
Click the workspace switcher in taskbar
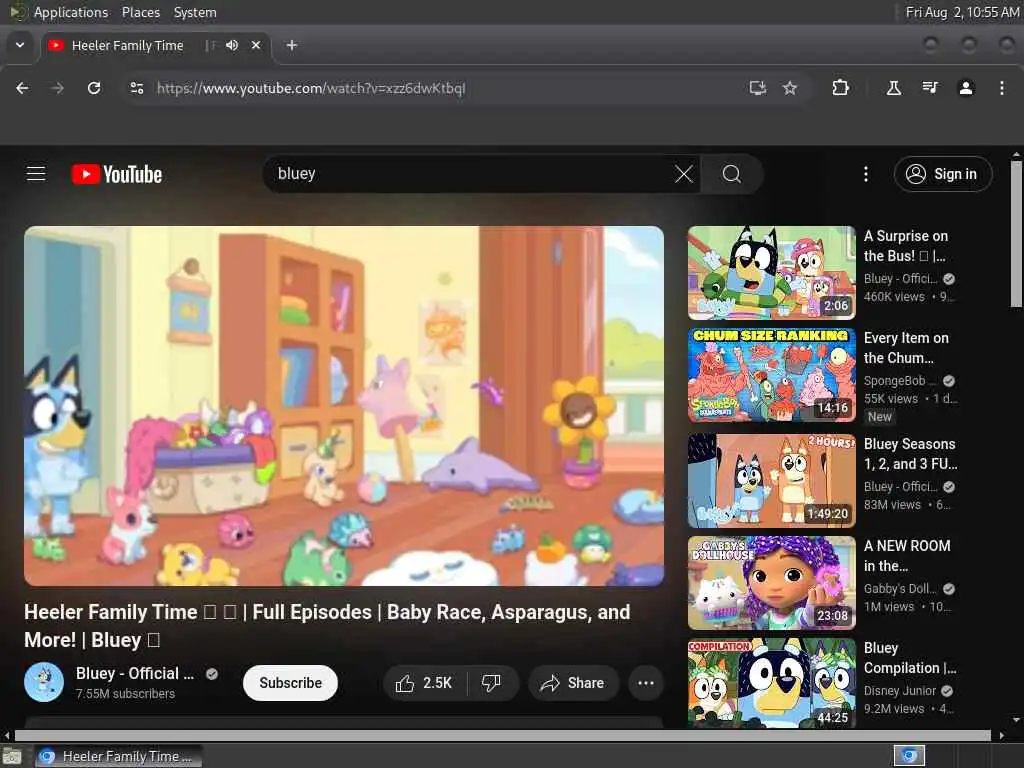click(x=909, y=756)
